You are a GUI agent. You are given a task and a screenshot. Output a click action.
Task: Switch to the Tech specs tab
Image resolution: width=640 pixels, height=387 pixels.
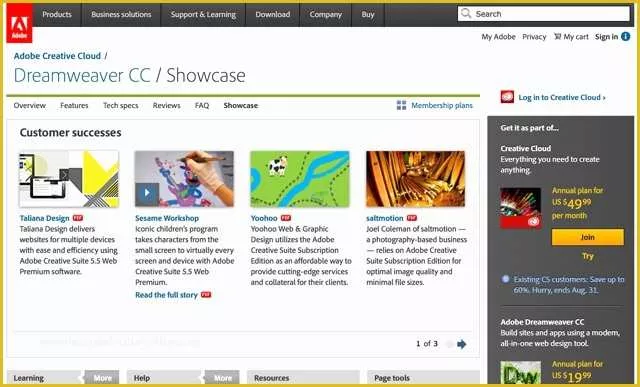(x=120, y=105)
